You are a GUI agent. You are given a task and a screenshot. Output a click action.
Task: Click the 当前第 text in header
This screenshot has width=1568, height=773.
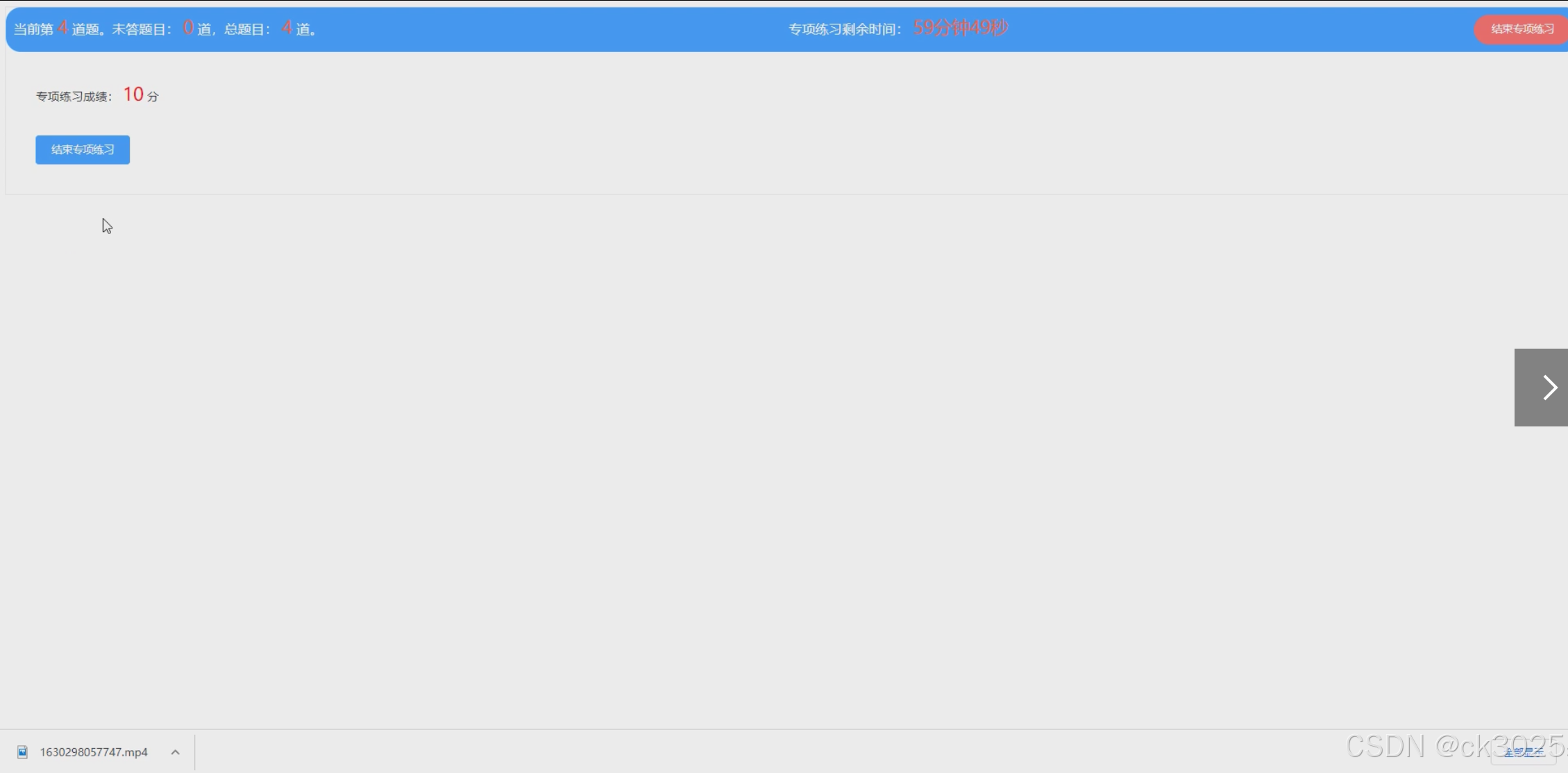point(33,29)
